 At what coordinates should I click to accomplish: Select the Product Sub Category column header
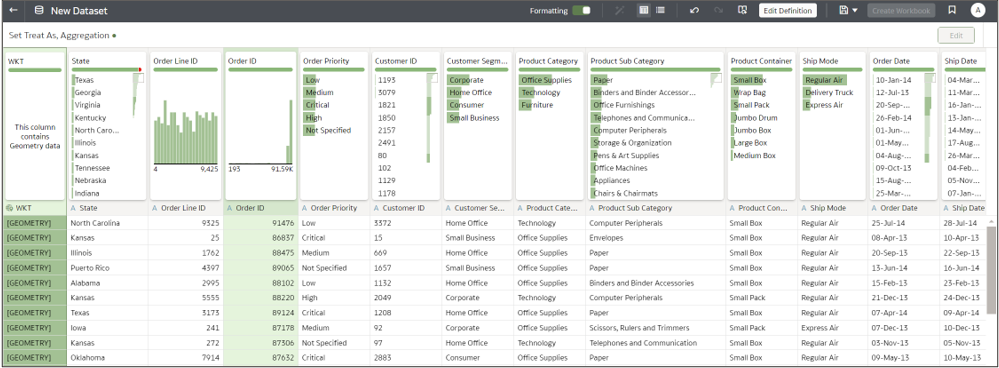(x=656, y=208)
